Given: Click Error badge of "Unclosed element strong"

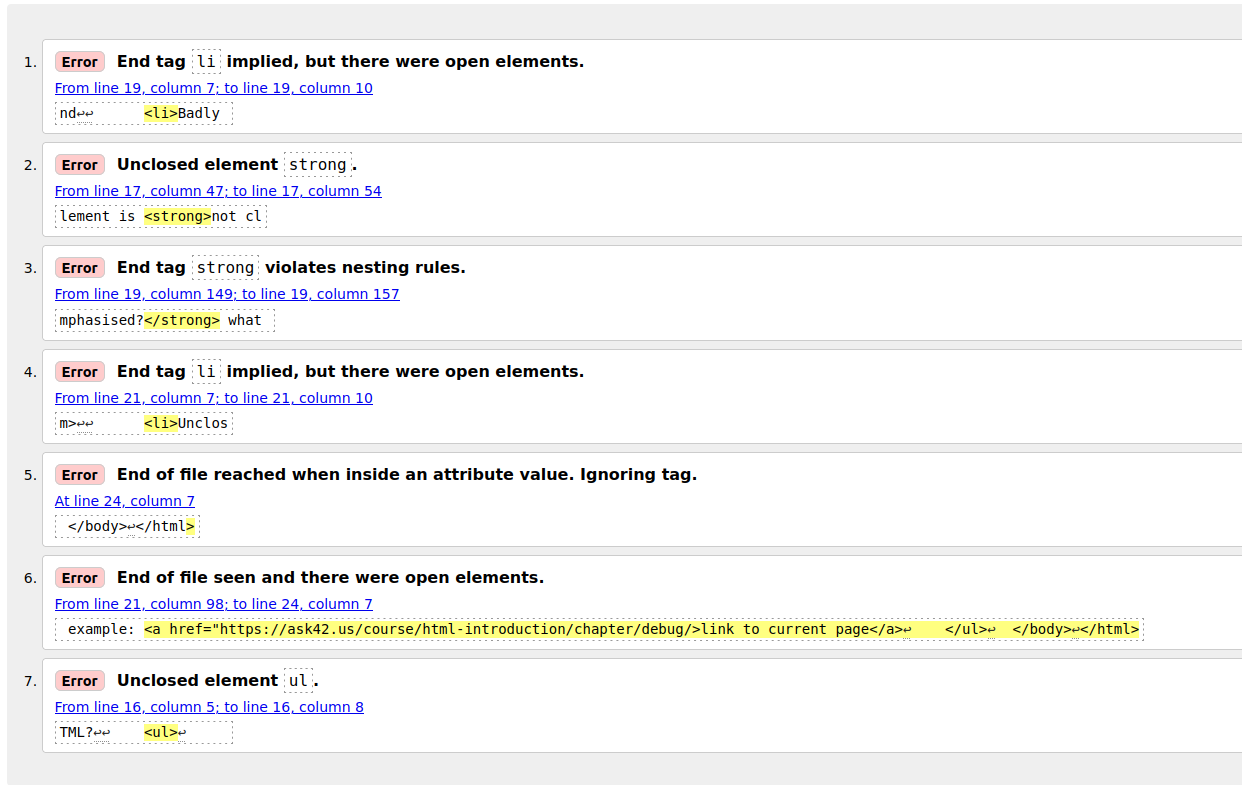Looking at the screenshot, I should point(79,165).
